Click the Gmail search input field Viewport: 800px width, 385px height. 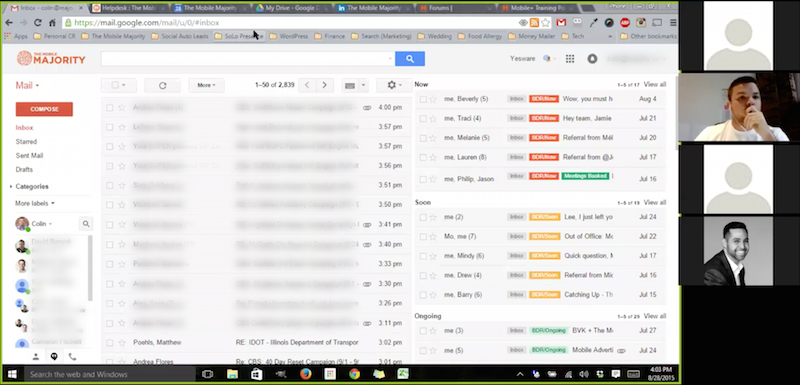(x=248, y=59)
